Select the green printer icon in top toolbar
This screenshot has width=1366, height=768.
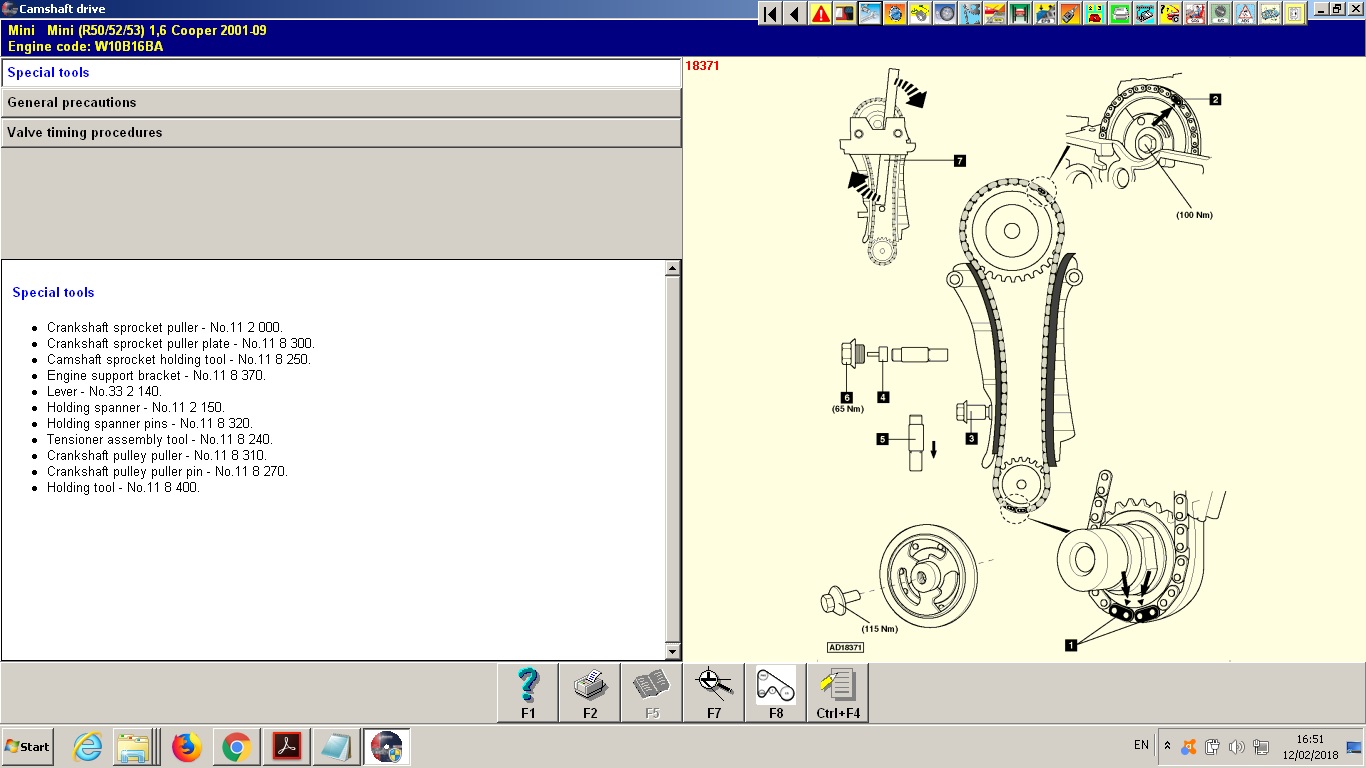coord(1120,14)
